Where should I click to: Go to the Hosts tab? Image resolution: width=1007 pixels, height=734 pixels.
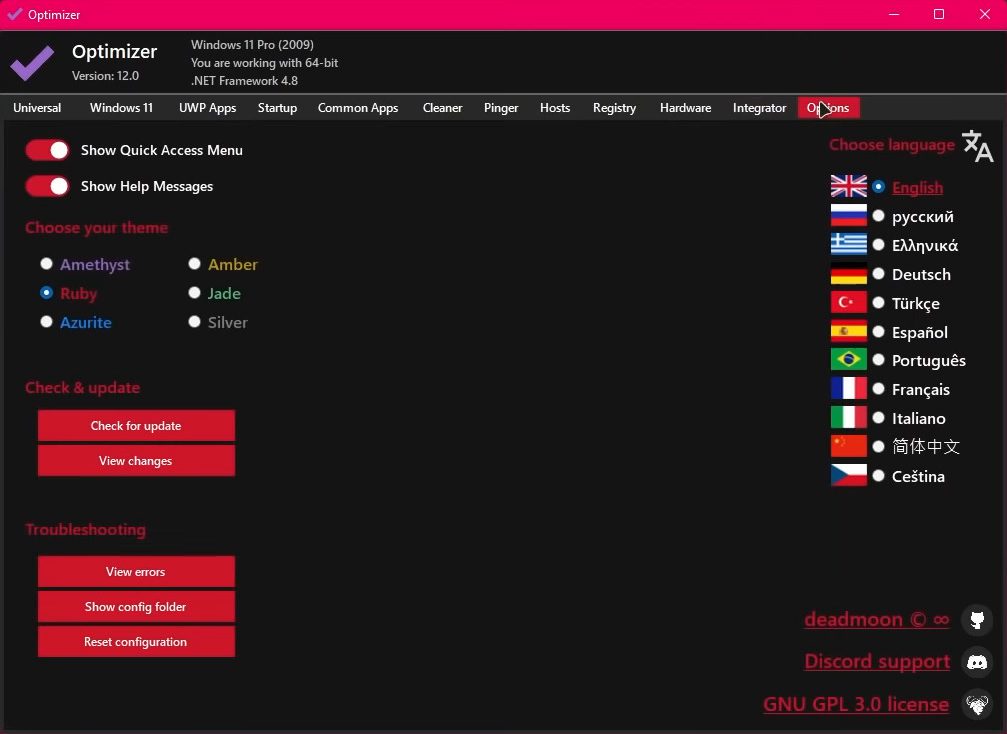point(555,108)
